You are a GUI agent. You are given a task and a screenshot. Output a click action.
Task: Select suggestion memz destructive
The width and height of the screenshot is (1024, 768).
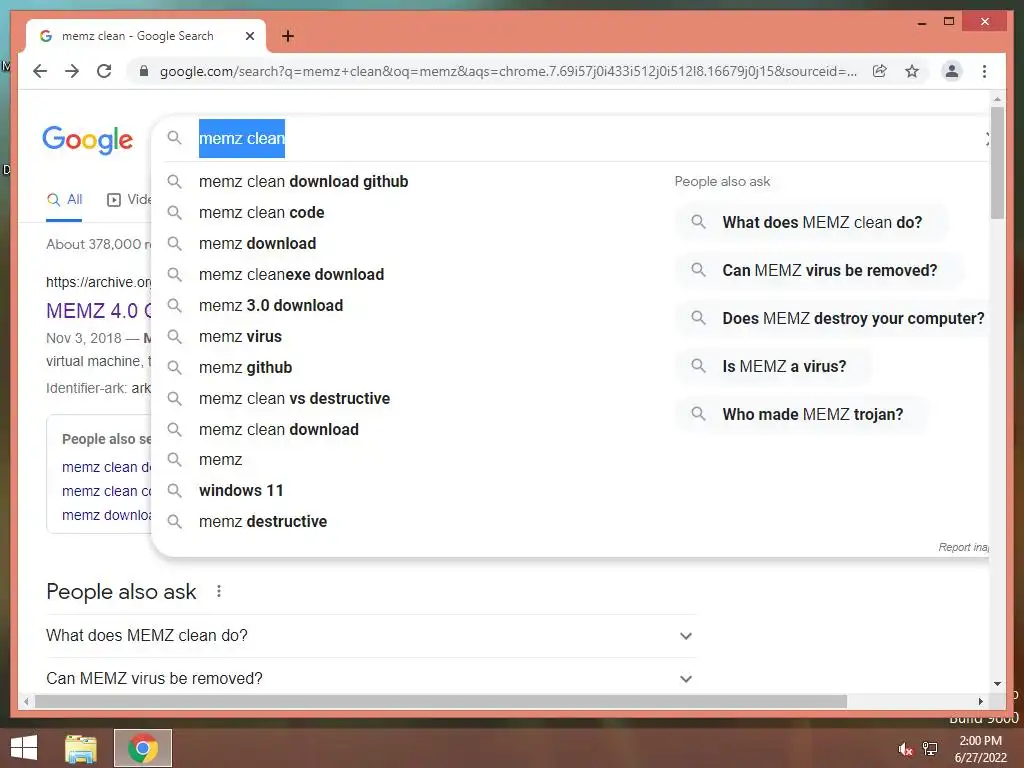point(263,521)
